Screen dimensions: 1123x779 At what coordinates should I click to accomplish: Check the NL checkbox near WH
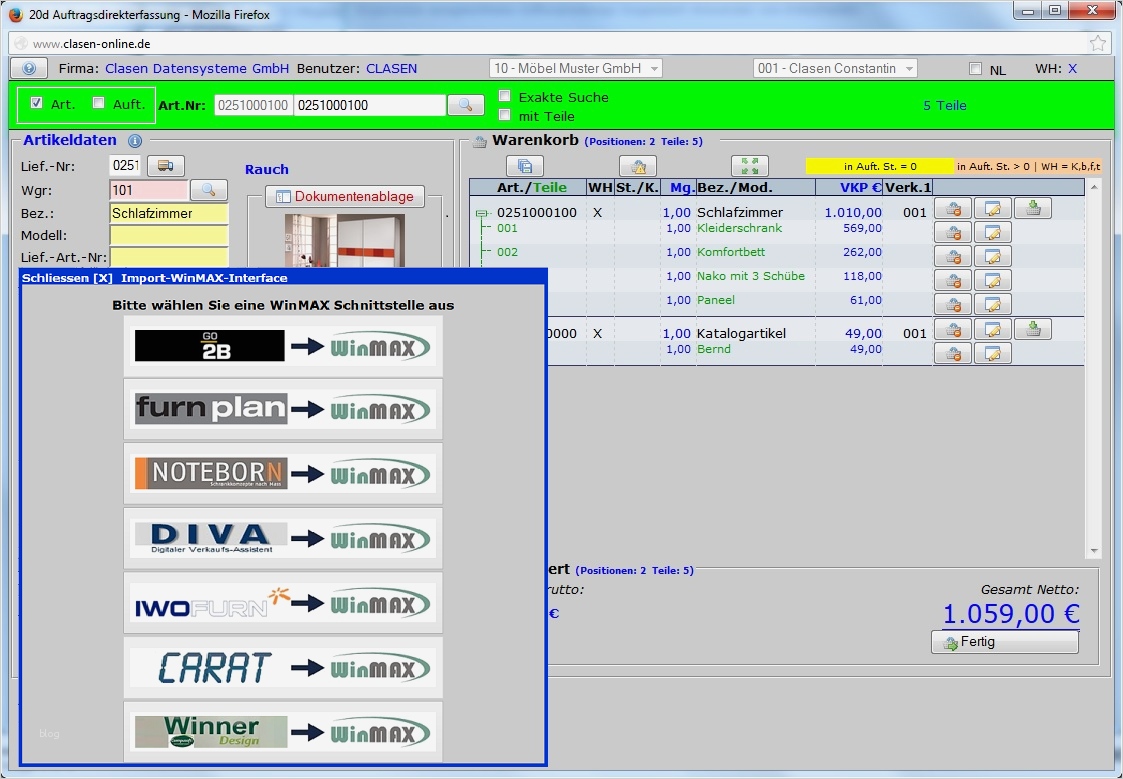(973, 68)
